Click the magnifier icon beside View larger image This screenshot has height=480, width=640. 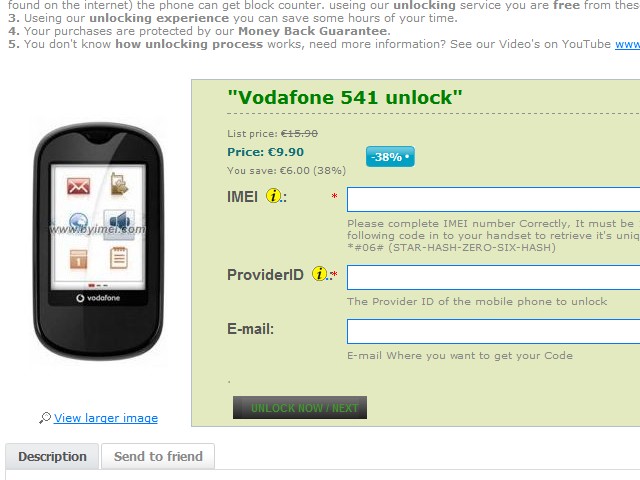pyautogui.click(x=45, y=418)
